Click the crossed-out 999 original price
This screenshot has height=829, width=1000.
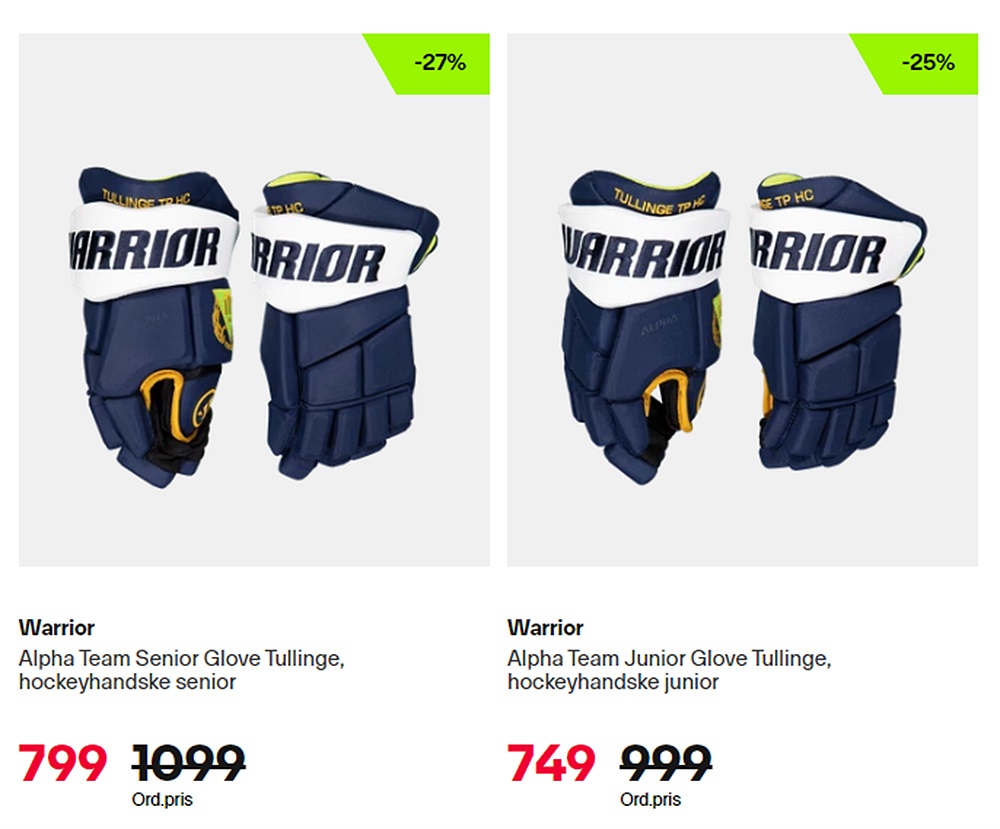666,763
